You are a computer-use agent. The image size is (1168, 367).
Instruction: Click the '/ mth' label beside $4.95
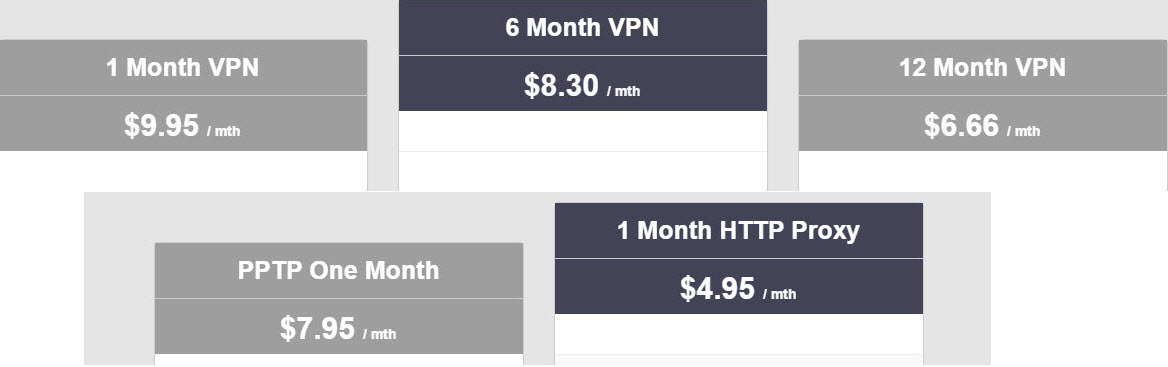[x=779, y=295]
